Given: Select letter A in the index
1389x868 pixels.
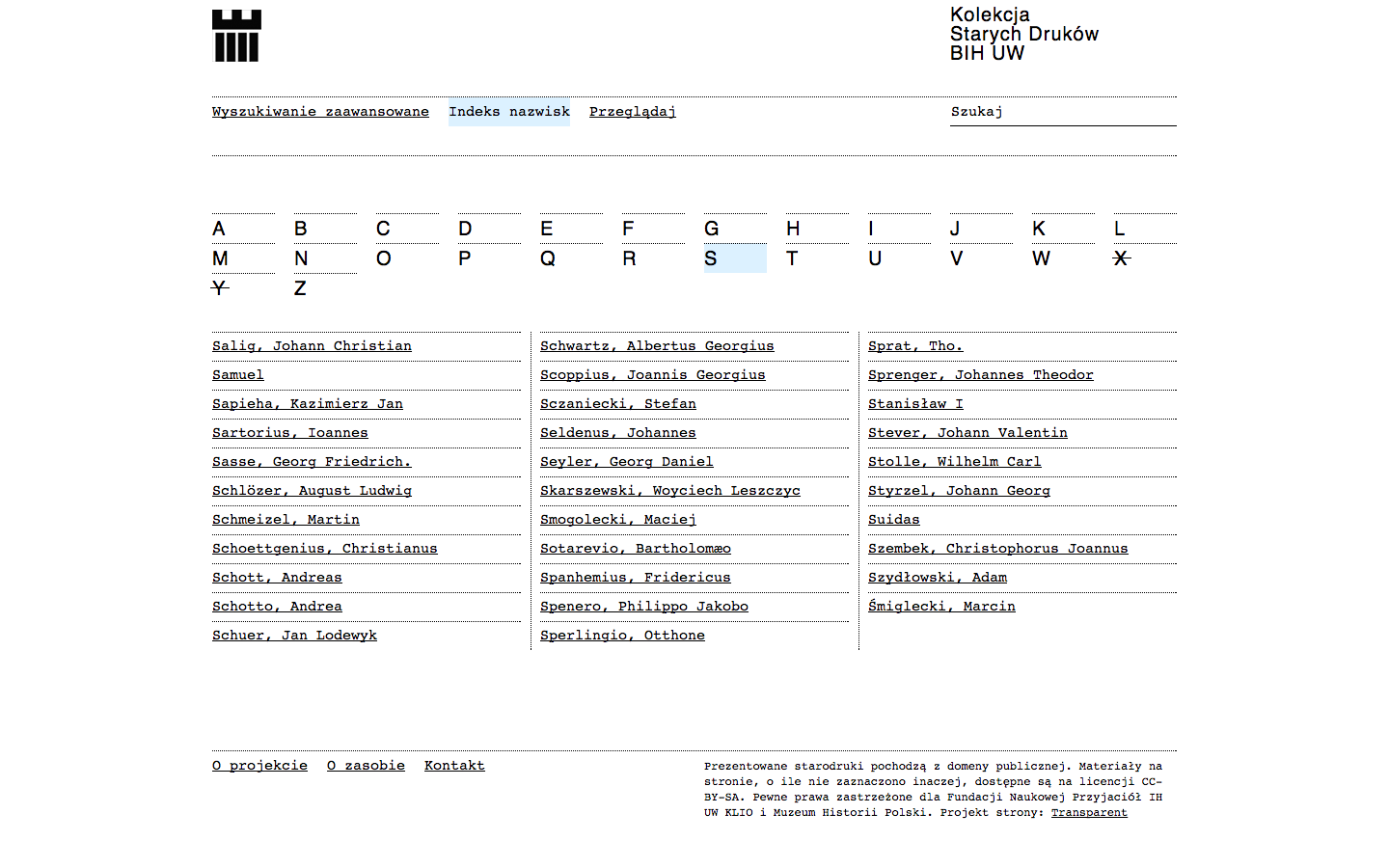Looking at the screenshot, I should pyautogui.click(x=218, y=229).
